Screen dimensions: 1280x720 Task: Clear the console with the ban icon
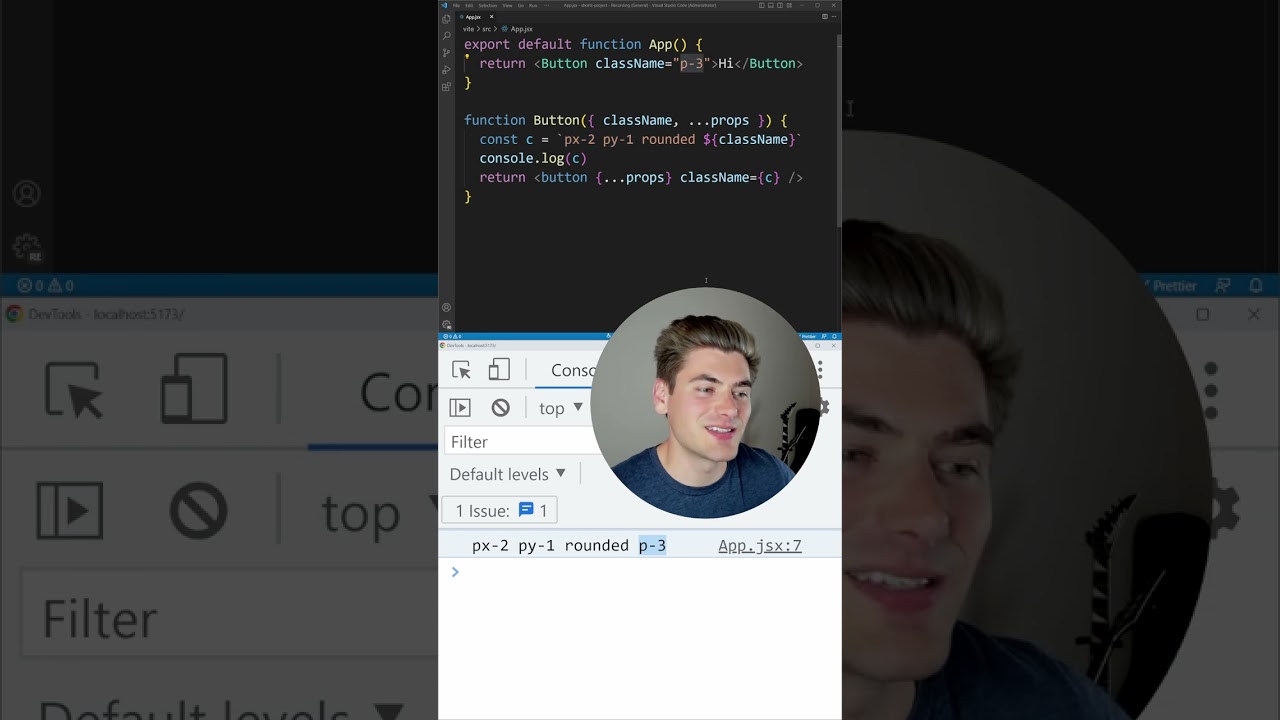click(501, 408)
